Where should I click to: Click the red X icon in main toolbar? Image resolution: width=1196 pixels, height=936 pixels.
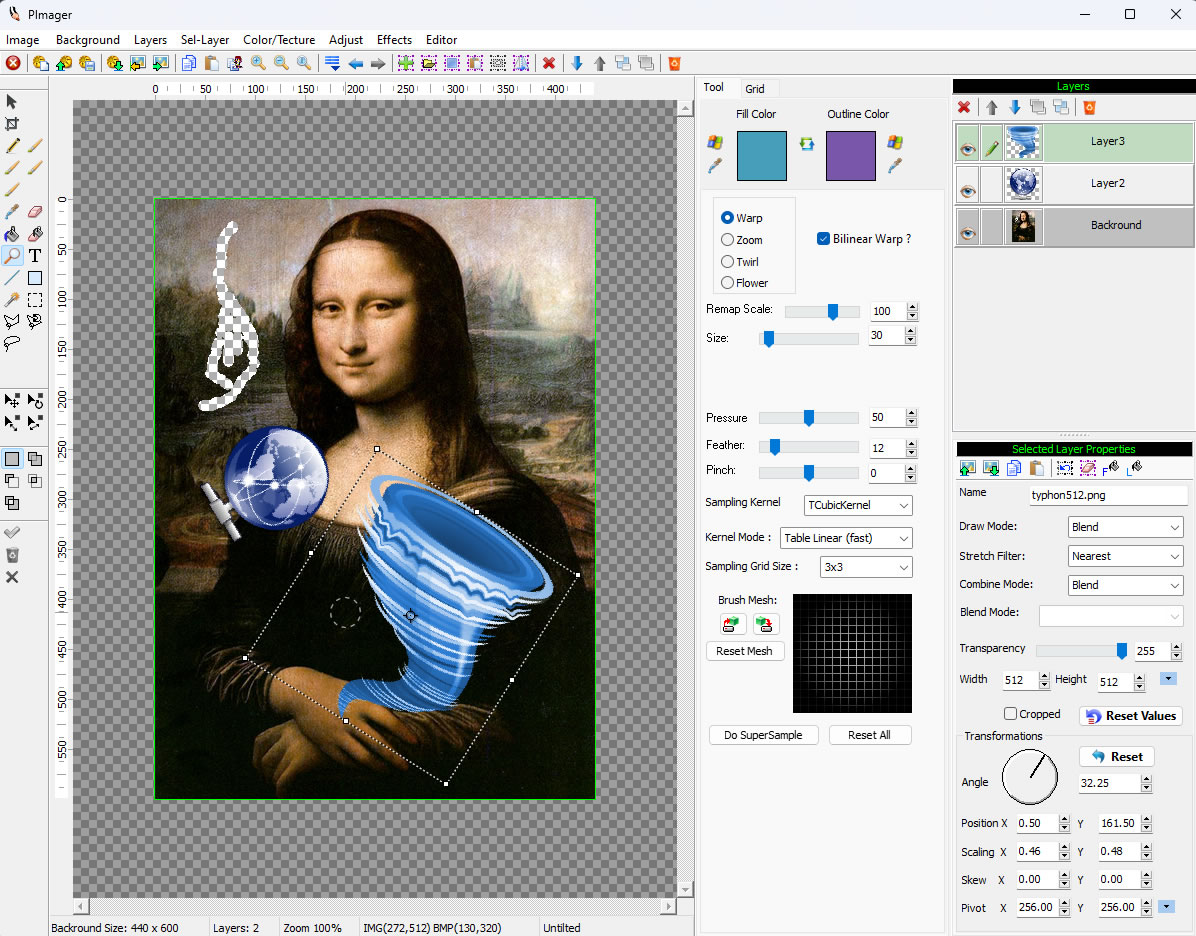(548, 63)
